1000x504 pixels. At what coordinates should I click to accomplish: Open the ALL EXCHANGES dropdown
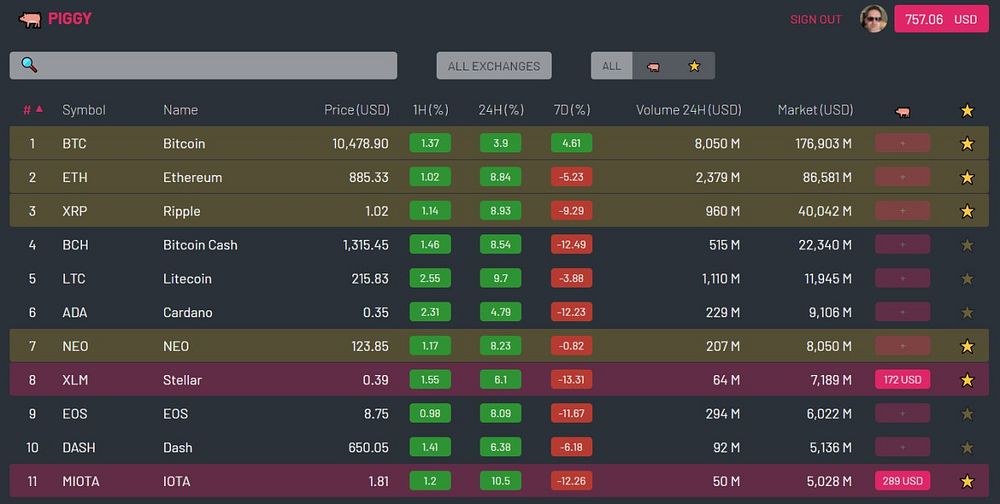(494, 66)
